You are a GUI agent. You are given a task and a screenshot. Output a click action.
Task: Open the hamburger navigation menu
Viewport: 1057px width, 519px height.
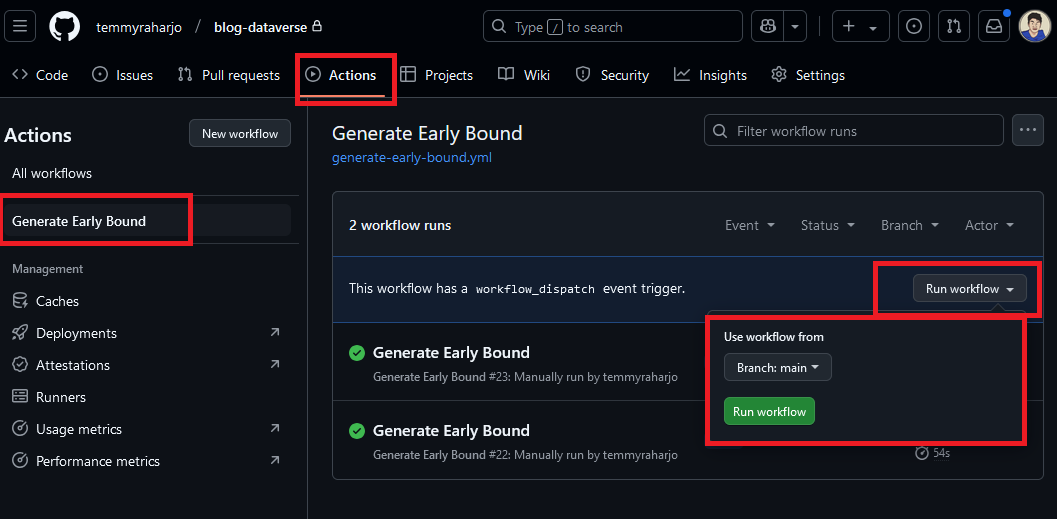[20, 26]
